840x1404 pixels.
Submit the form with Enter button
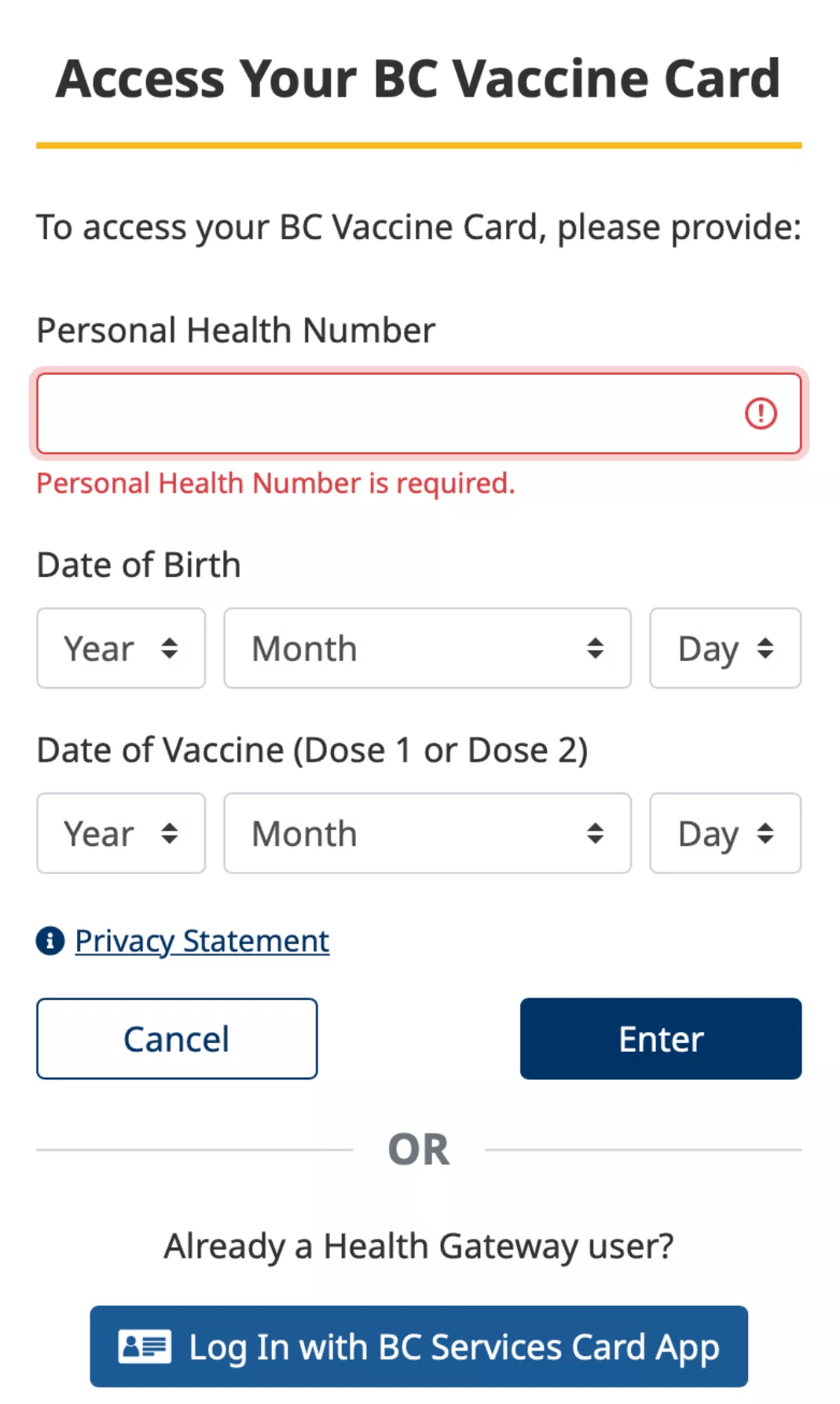pos(661,1038)
